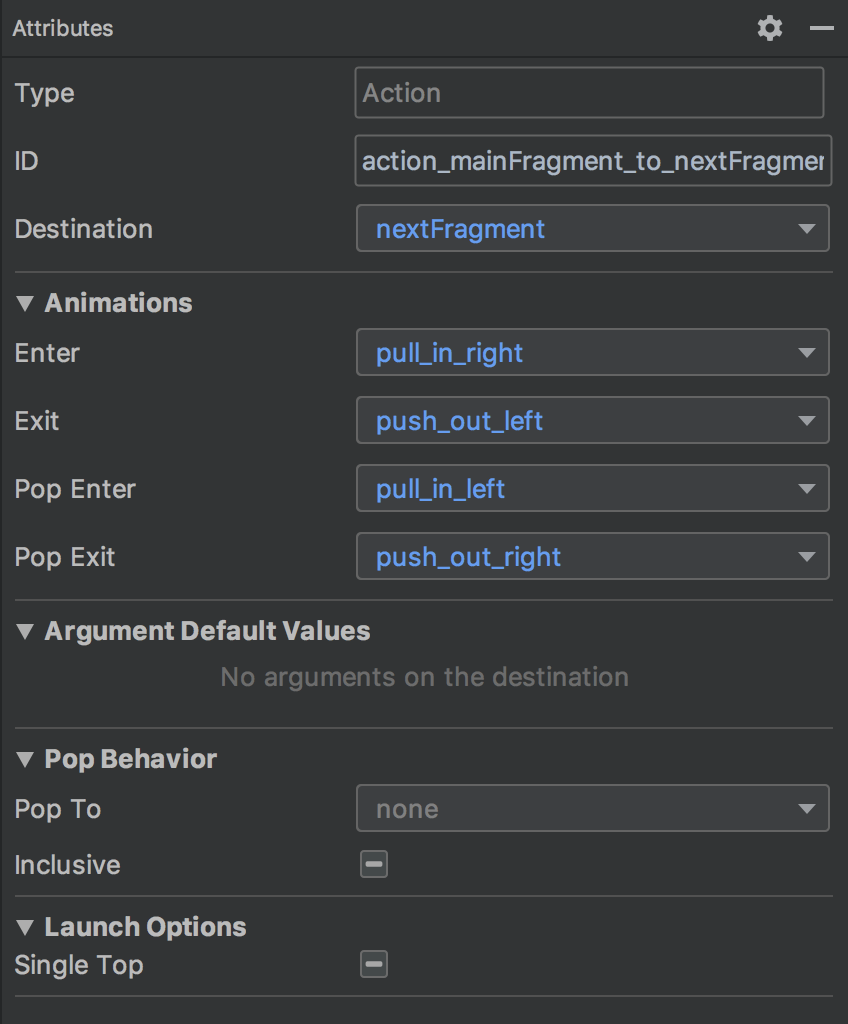Click the ID input field
Image resolution: width=848 pixels, height=1024 pixels.
[592, 161]
